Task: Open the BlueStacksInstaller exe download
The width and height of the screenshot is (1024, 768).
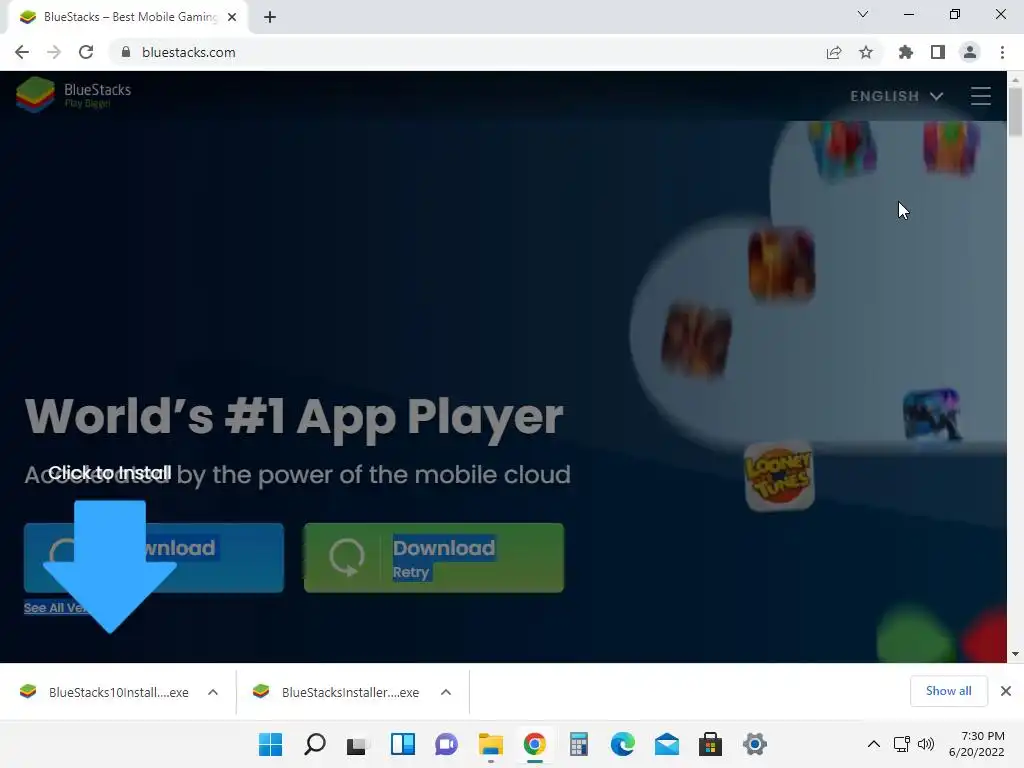Action: pos(336,692)
